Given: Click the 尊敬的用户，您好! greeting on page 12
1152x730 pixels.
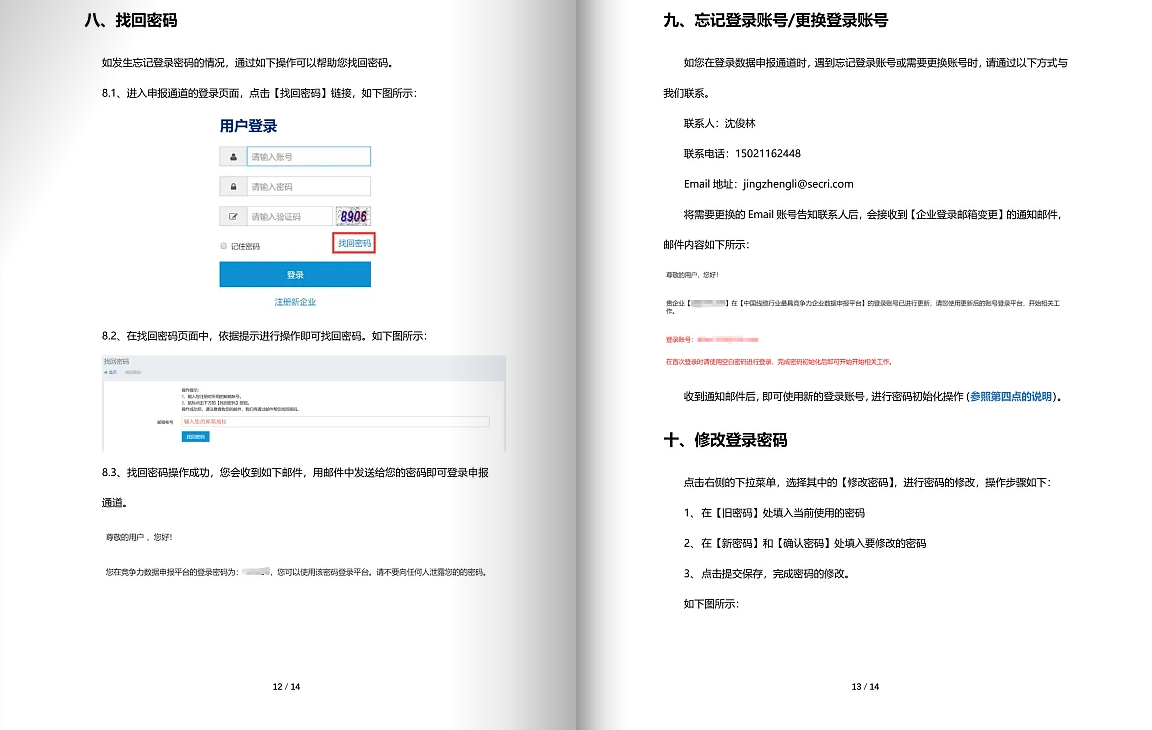Looking at the screenshot, I should pos(139,538).
